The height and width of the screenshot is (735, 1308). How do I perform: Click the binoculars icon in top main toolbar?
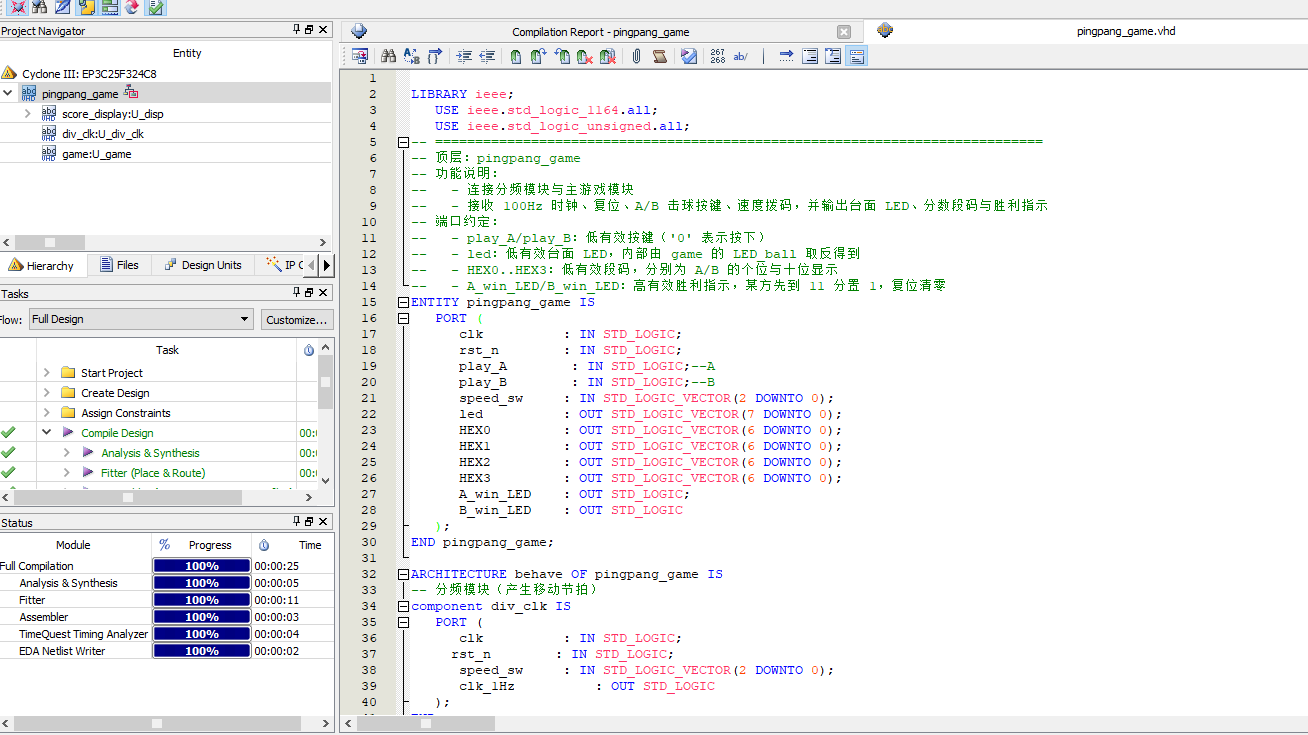point(40,7)
